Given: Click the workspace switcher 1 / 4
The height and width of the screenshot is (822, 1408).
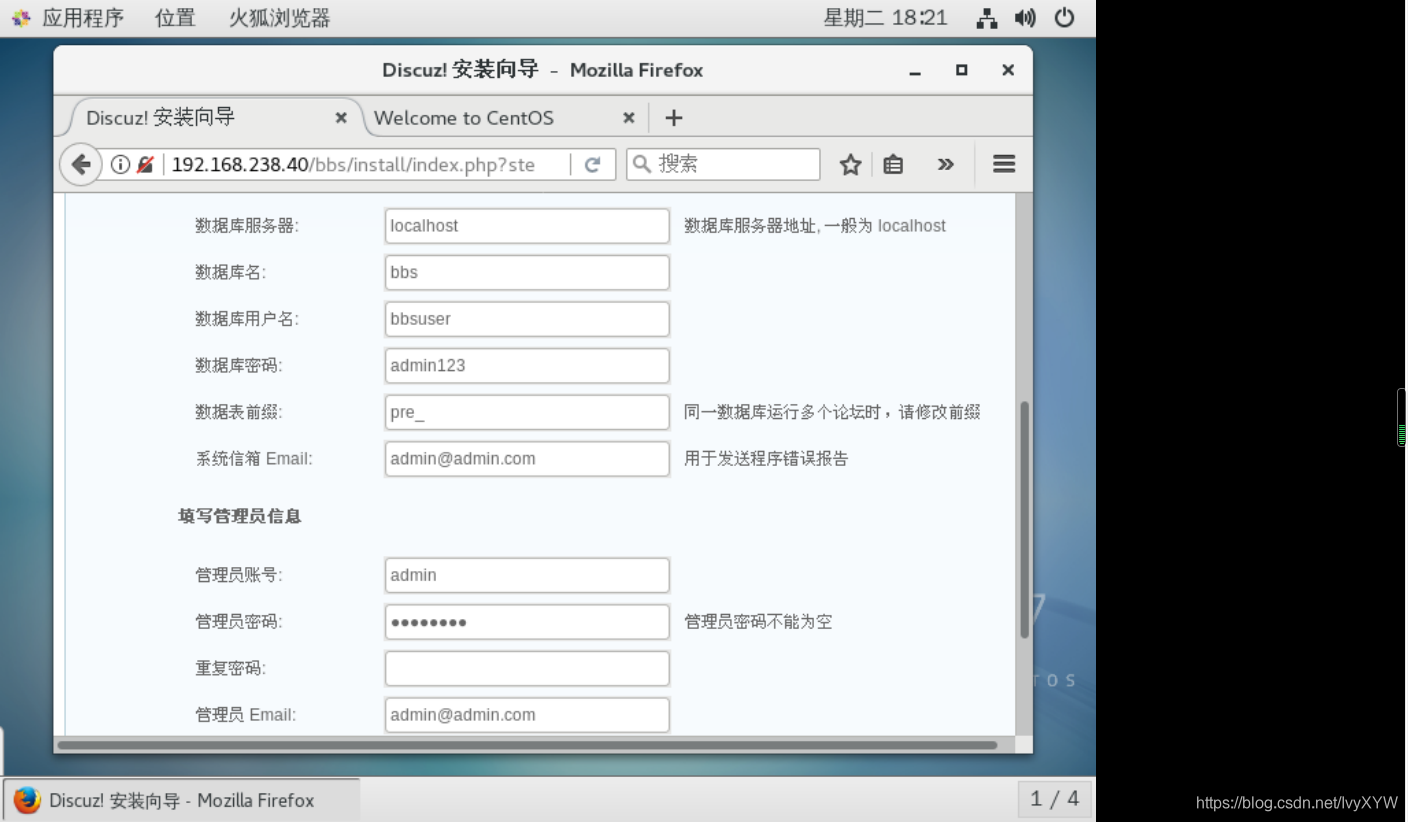Looking at the screenshot, I should coord(1054,799).
